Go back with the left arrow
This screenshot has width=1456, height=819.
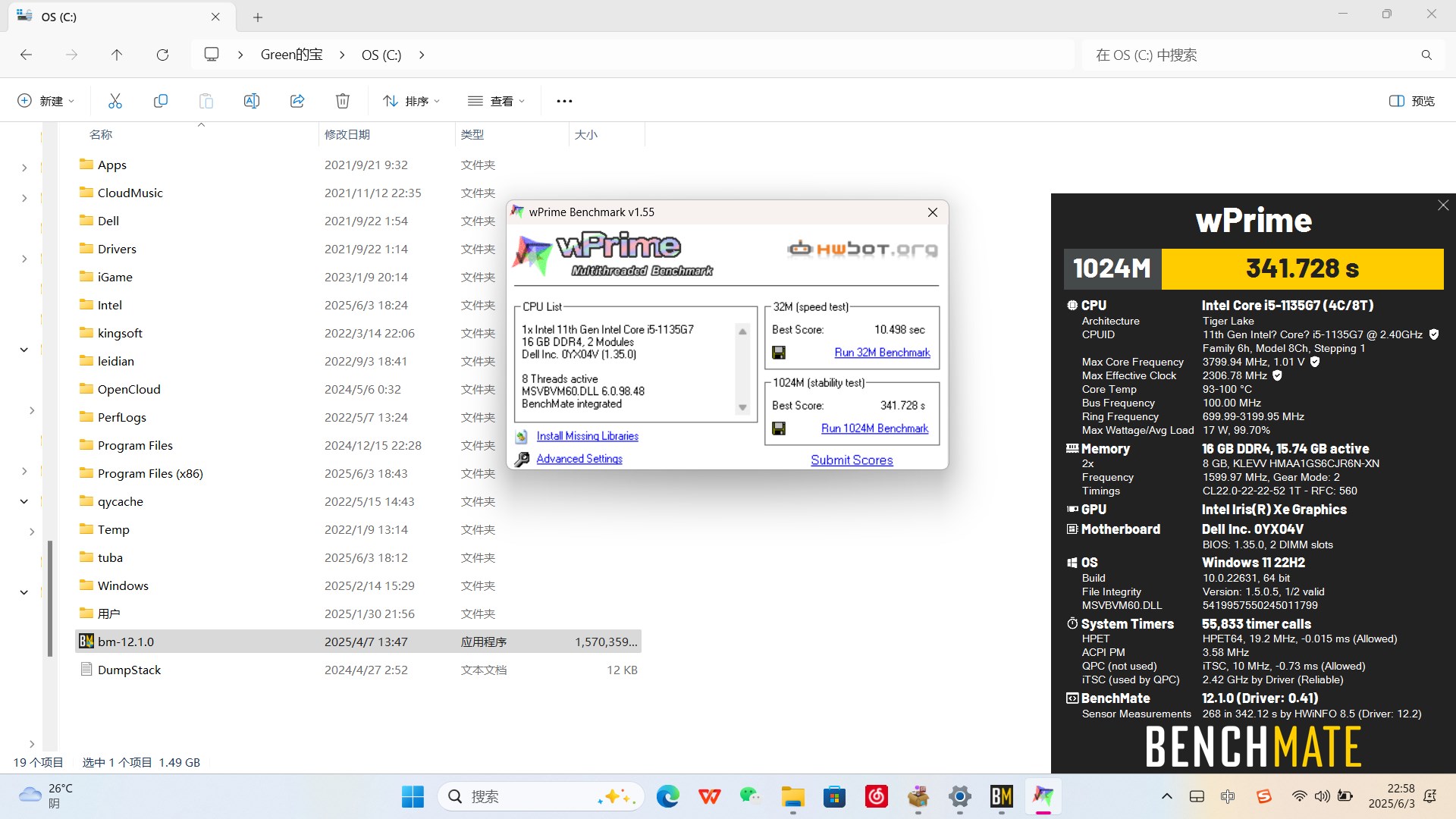point(26,55)
